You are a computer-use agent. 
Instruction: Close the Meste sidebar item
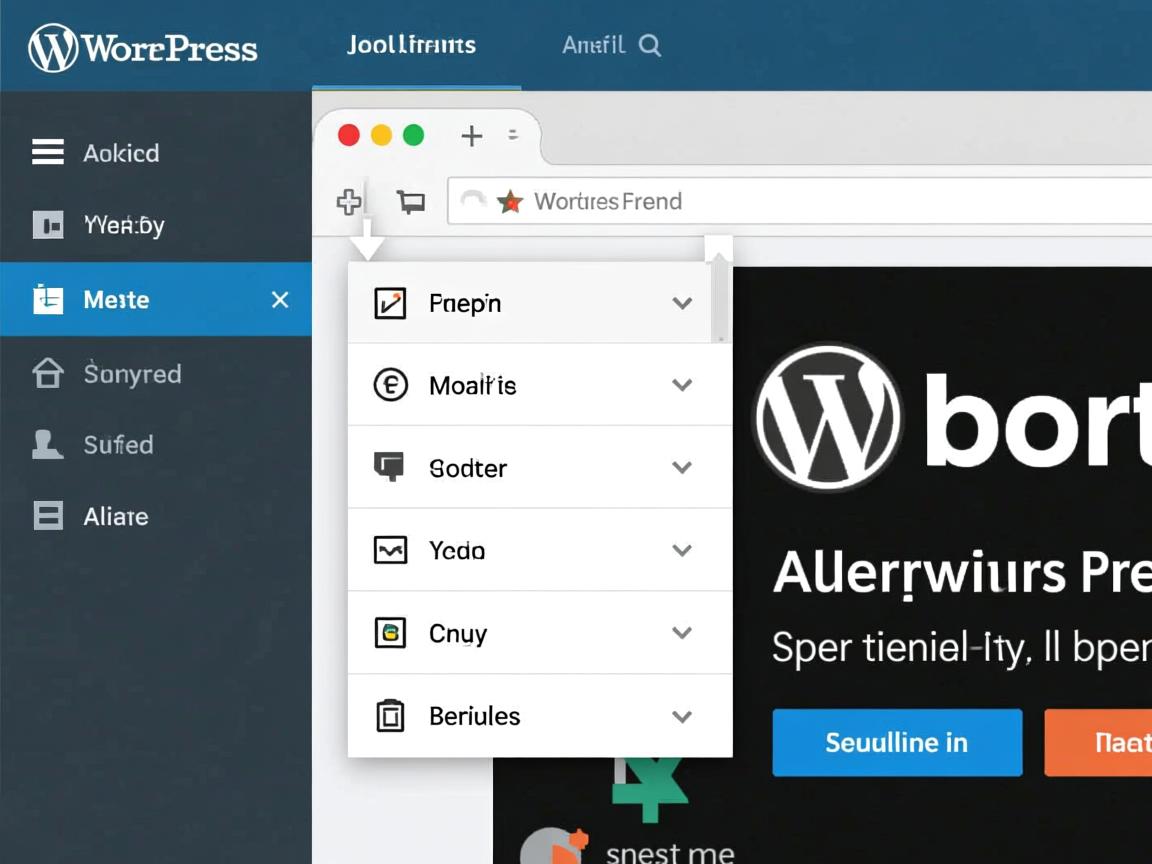pyautogui.click(x=280, y=300)
